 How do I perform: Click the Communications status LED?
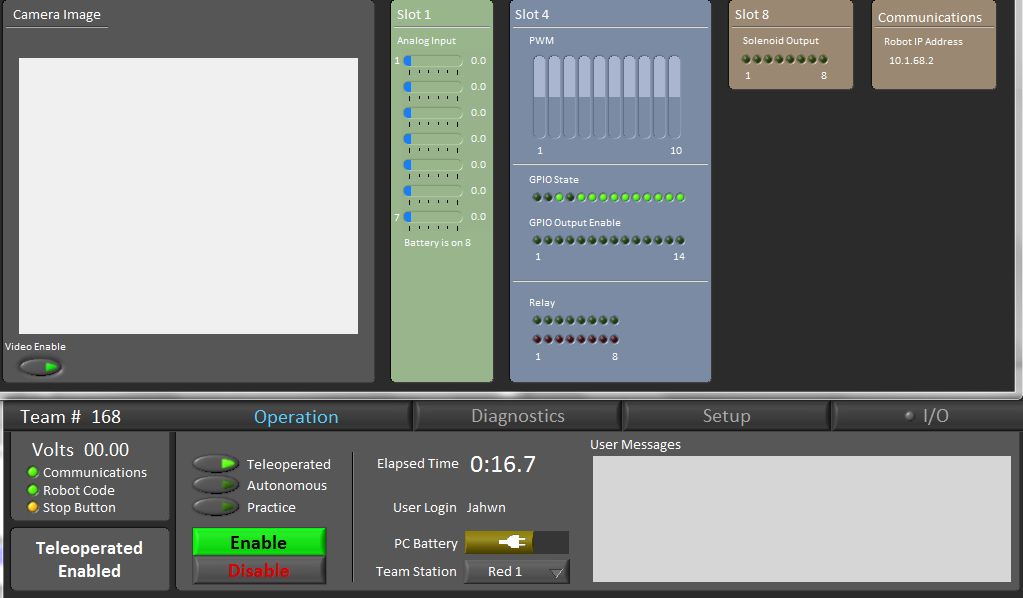[x=33, y=471]
